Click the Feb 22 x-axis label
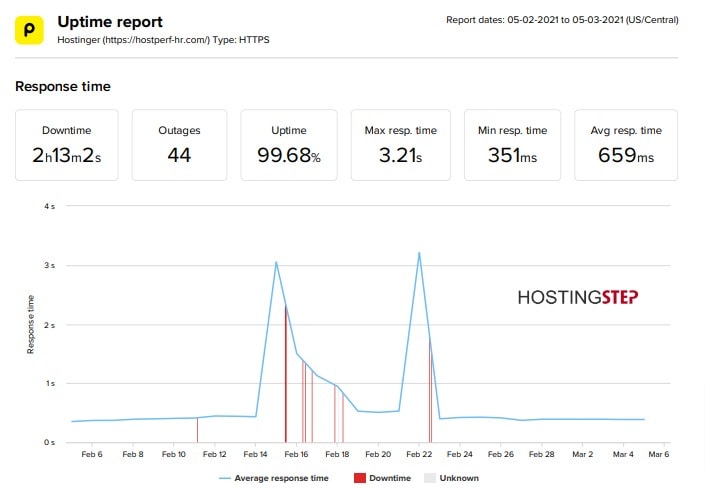Viewport: 705px width, 489px height. [419, 454]
